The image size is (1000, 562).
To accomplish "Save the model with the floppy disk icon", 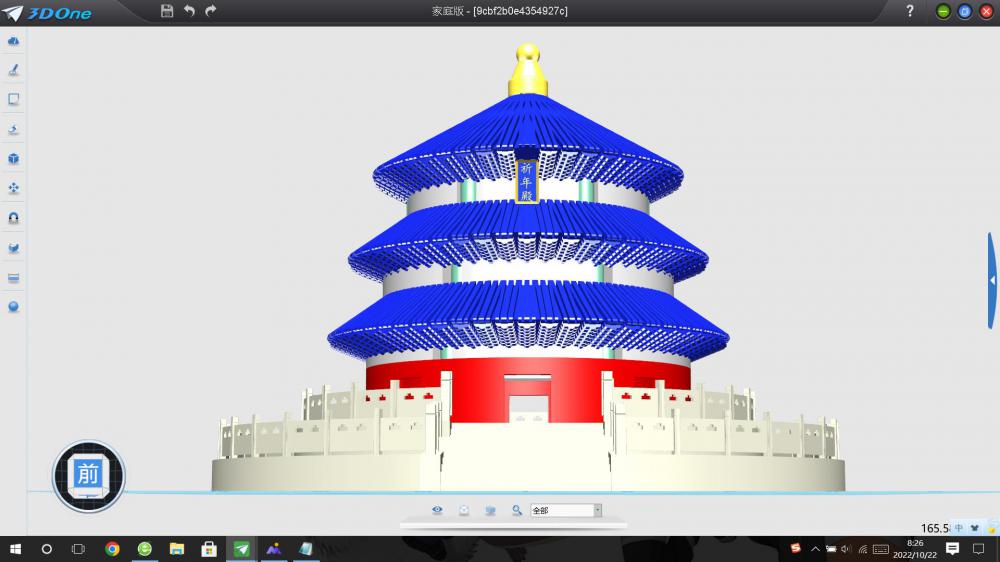I will pos(167,11).
